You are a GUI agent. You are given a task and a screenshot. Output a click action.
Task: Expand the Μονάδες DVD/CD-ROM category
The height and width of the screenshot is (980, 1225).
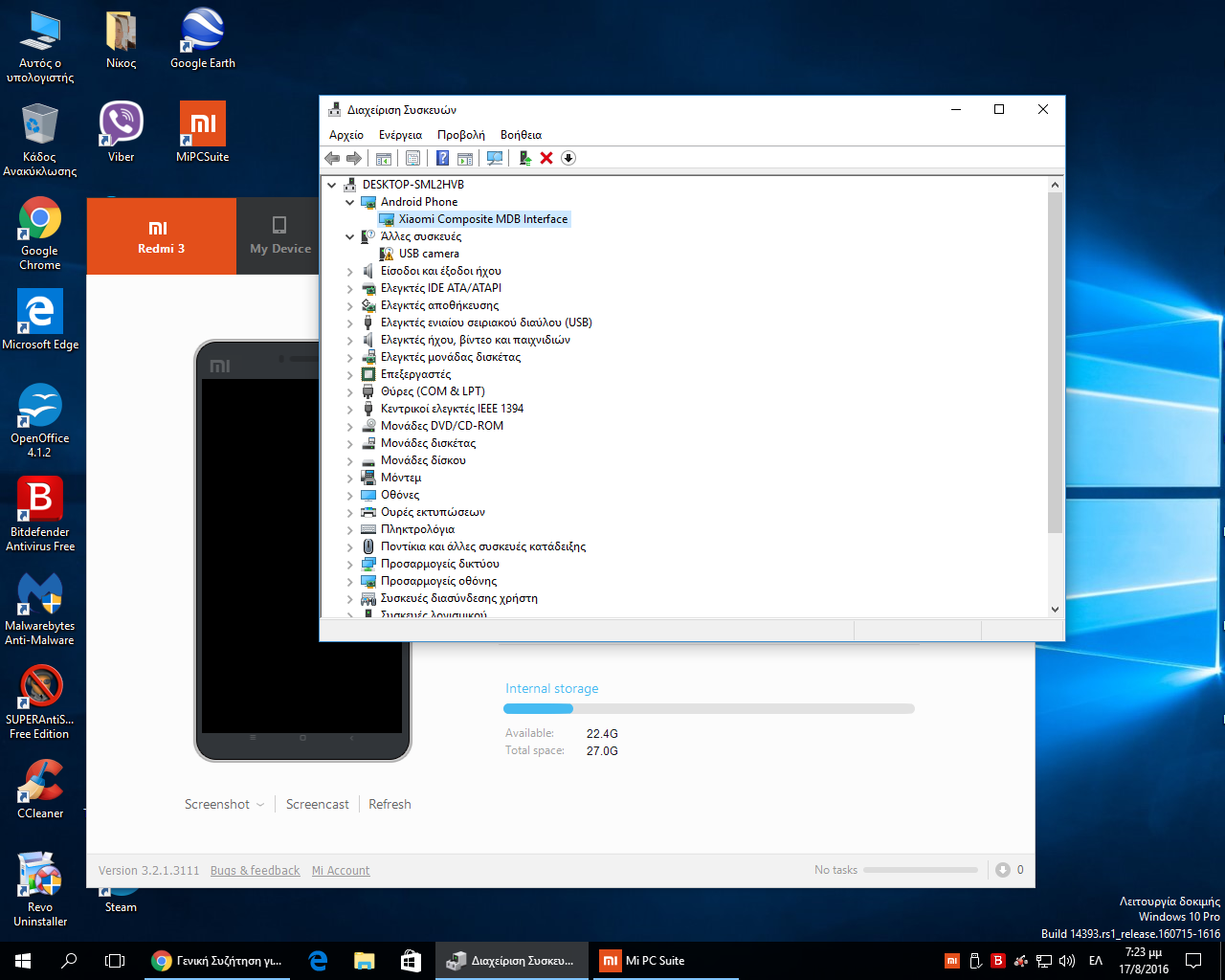(350, 426)
